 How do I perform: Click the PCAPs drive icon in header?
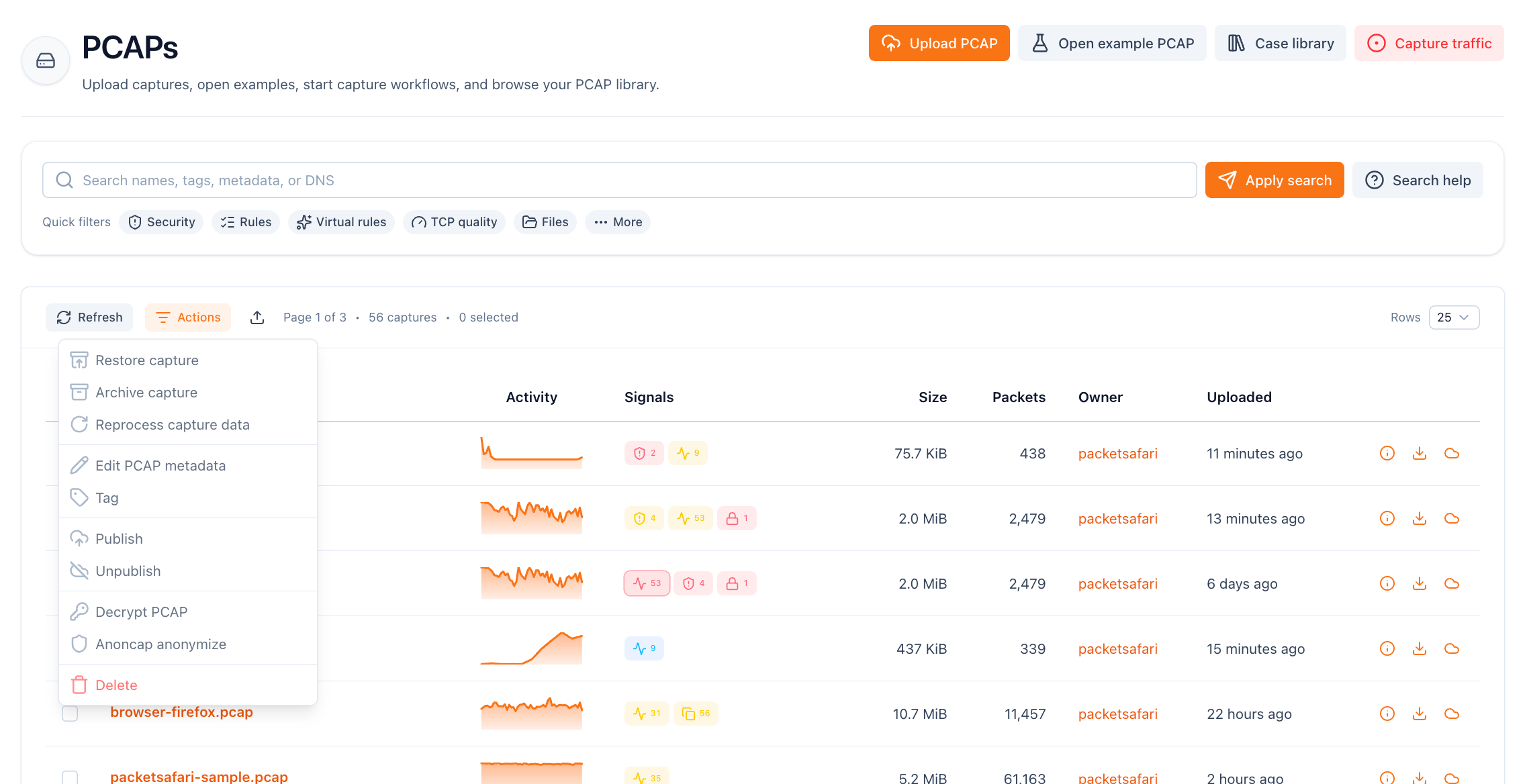pyautogui.click(x=46, y=60)
